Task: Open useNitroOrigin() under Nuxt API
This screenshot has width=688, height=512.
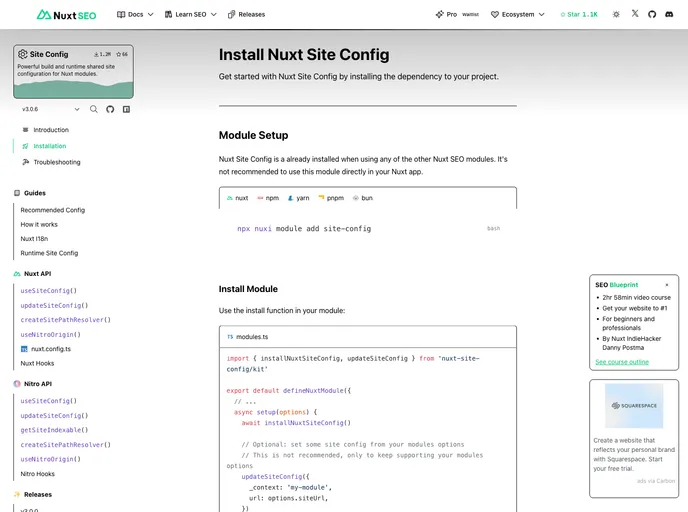Action: click(x=50, y=335)
